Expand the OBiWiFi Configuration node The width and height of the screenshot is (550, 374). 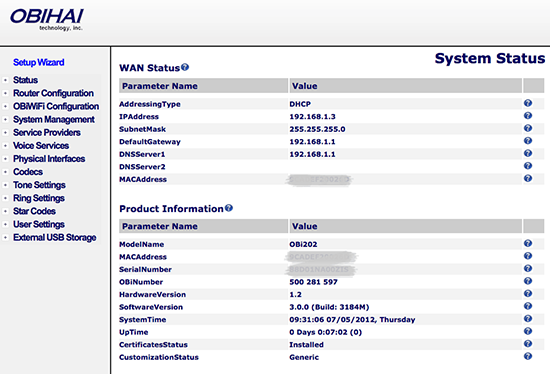tap(5, 106)
